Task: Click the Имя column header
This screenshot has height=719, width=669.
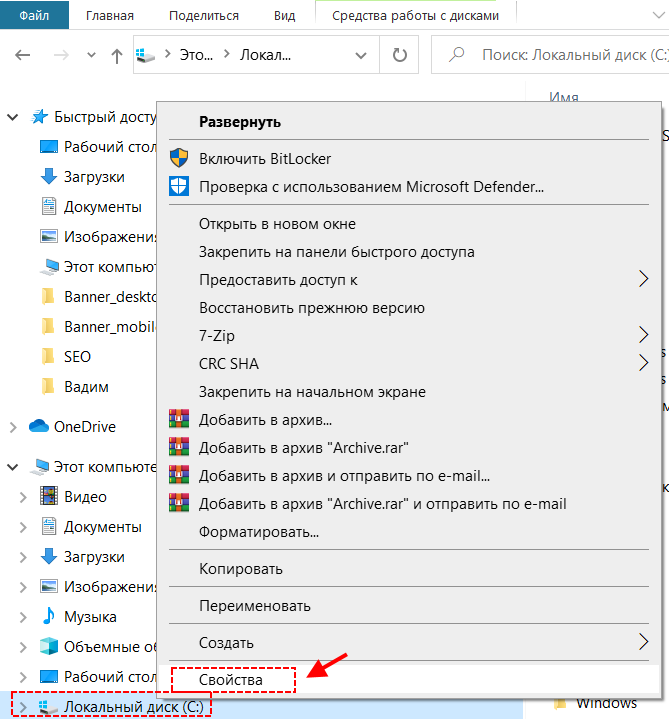Action: 564,97
